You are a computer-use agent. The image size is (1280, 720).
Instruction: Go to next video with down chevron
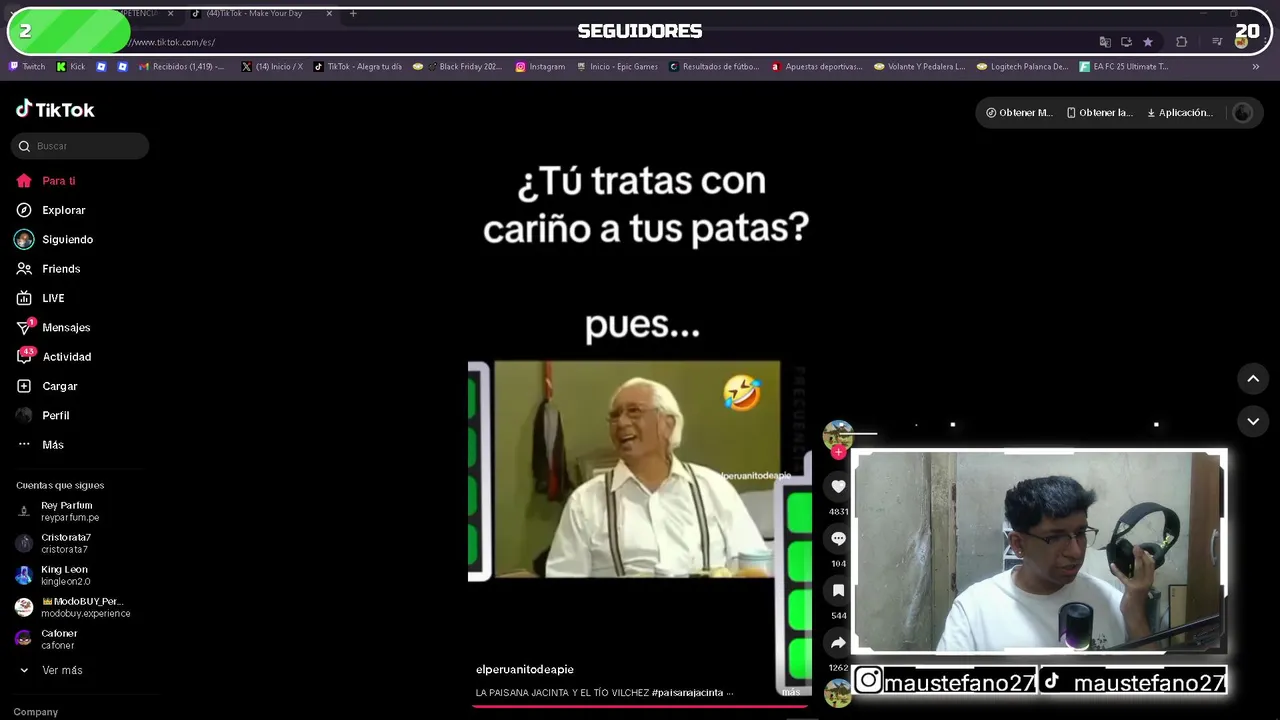pyautogui.click(x=1253, y=422)
